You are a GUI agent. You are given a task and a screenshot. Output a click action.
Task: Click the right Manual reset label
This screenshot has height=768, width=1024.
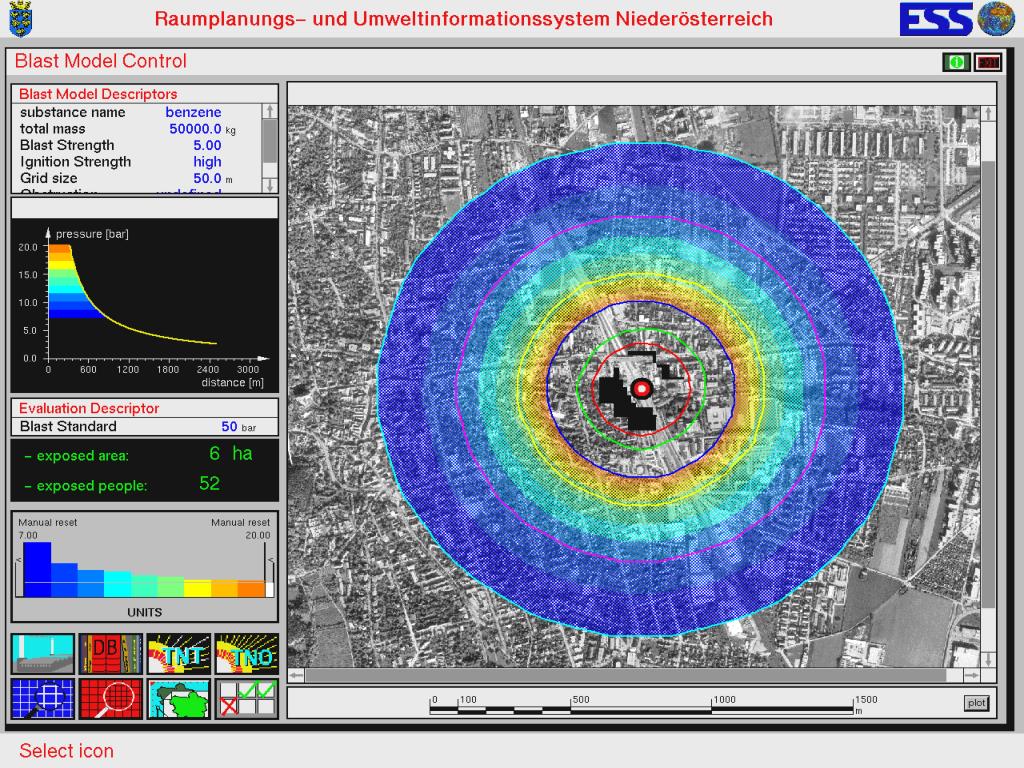240,522
